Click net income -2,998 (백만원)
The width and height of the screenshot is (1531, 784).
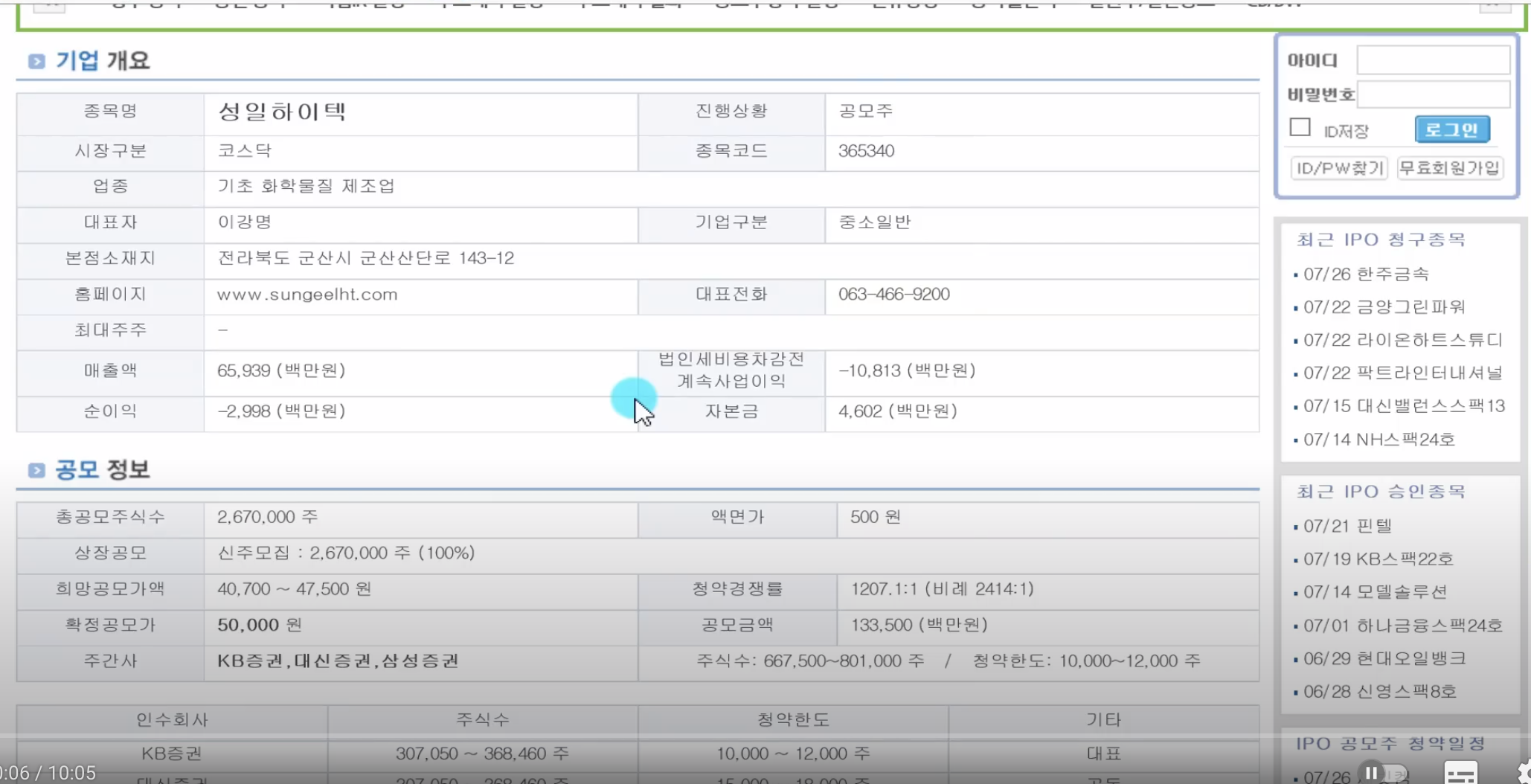(x=281, y=411)
